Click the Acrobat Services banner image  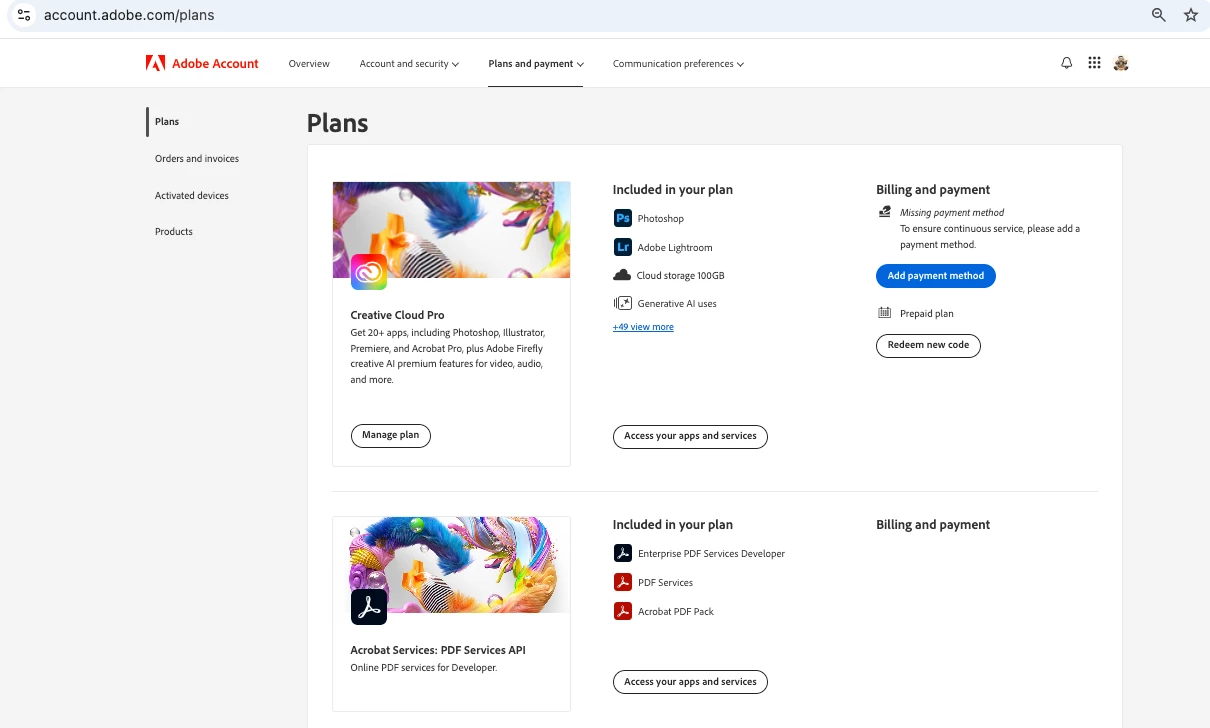coord(452,565)
